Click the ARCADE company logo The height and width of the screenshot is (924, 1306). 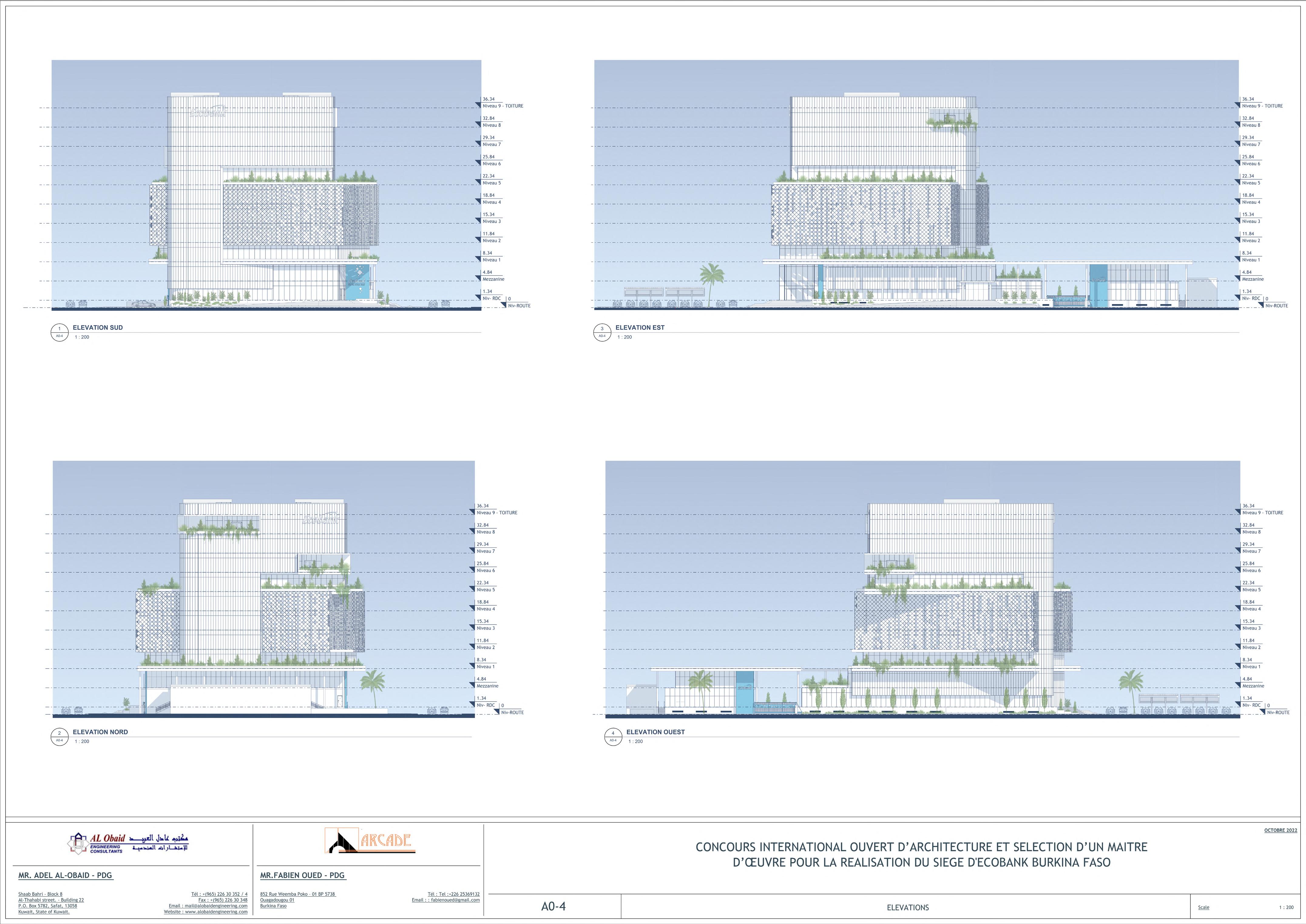pos(370,840)
